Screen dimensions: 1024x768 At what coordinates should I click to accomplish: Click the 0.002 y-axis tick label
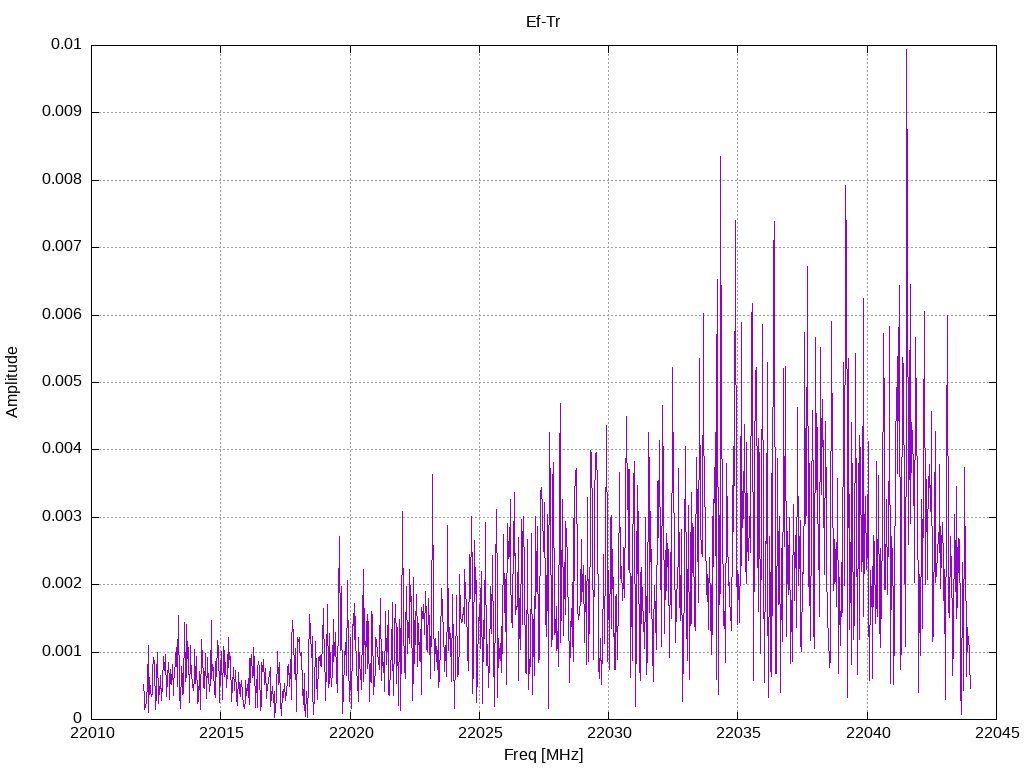coord(61,584)
